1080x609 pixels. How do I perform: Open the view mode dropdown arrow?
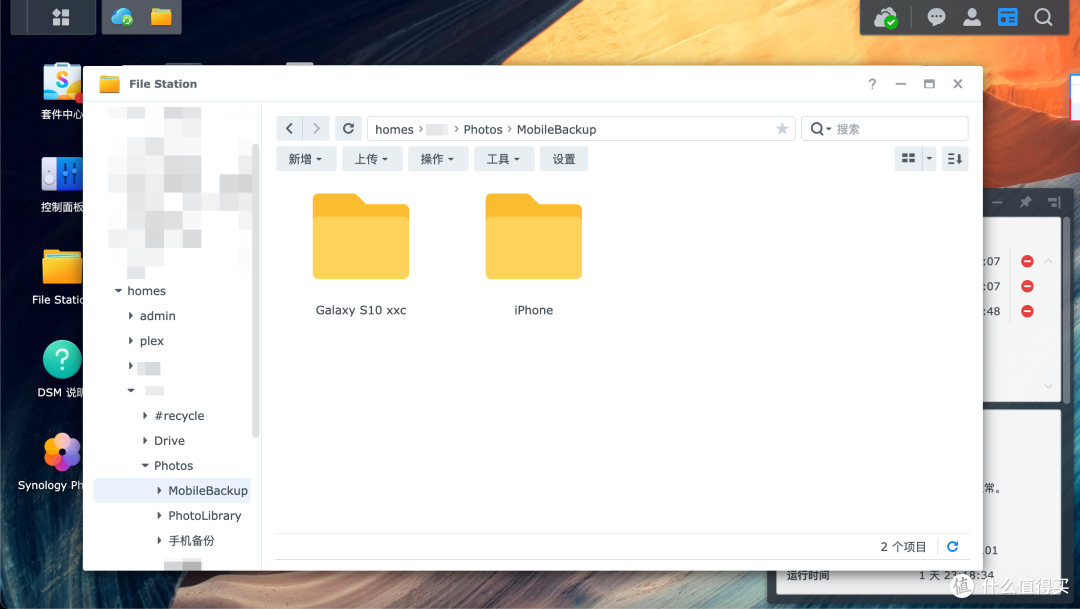click(929, 158)
